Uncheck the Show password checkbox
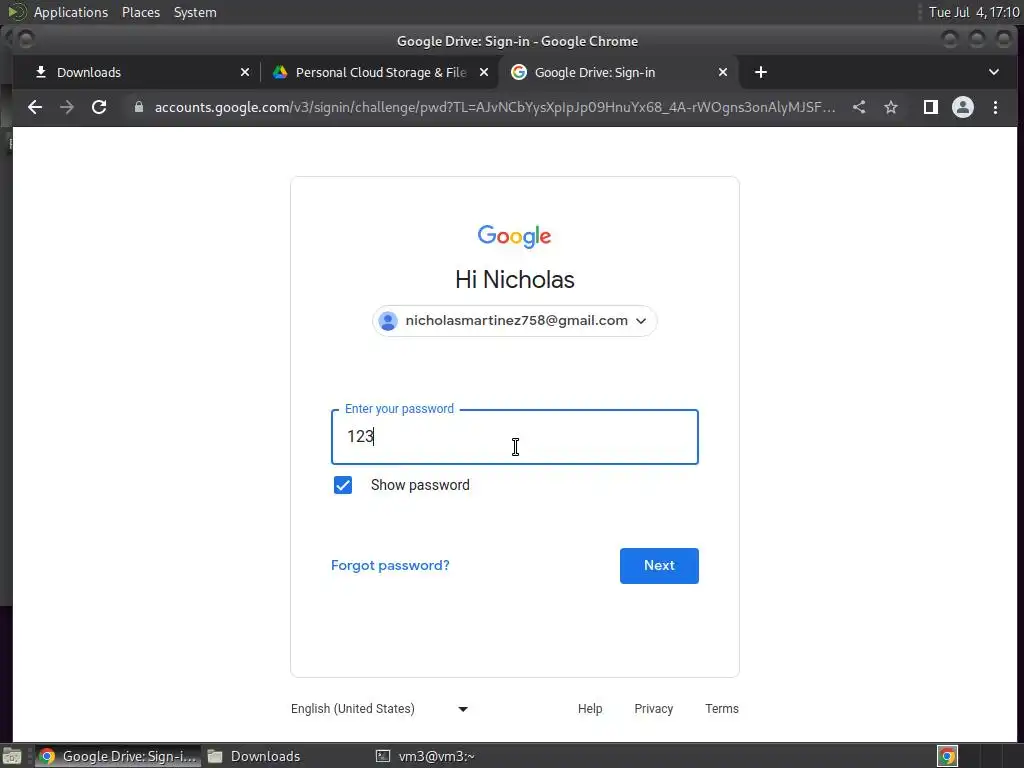 click(x=343, y=485)
